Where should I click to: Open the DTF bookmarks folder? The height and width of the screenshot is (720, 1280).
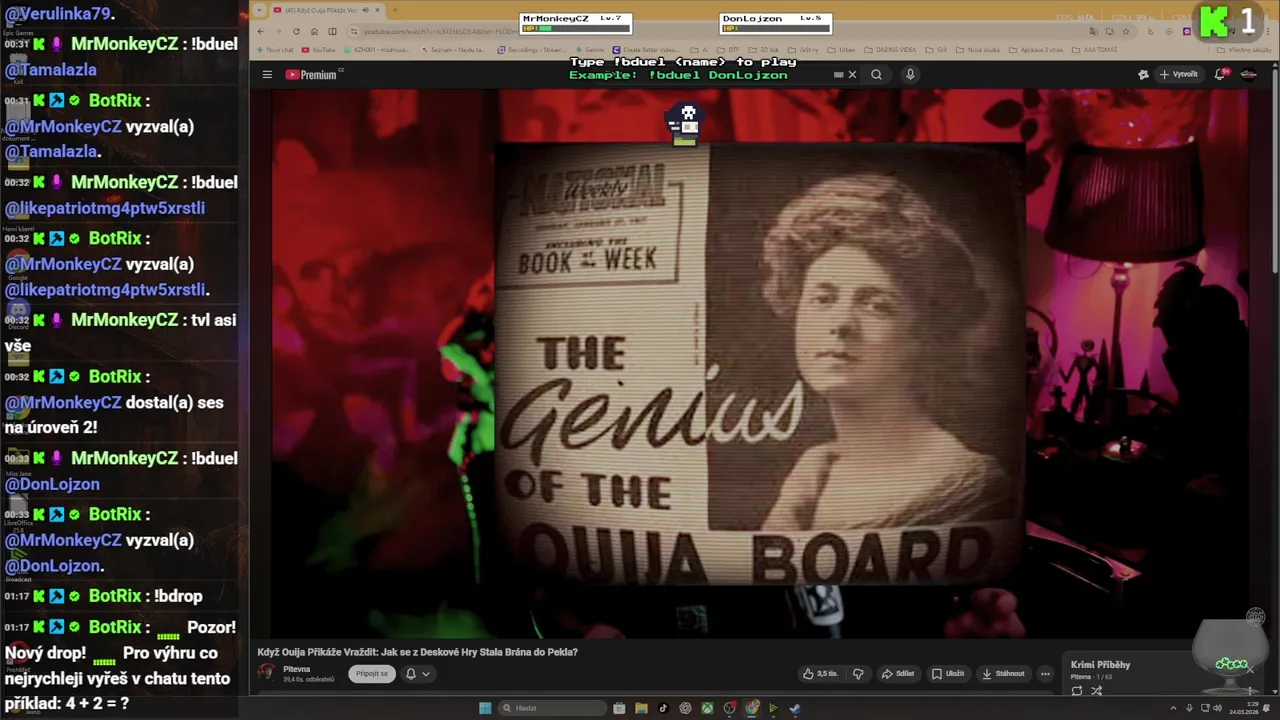pyautogui.click(x=728, y=50)
